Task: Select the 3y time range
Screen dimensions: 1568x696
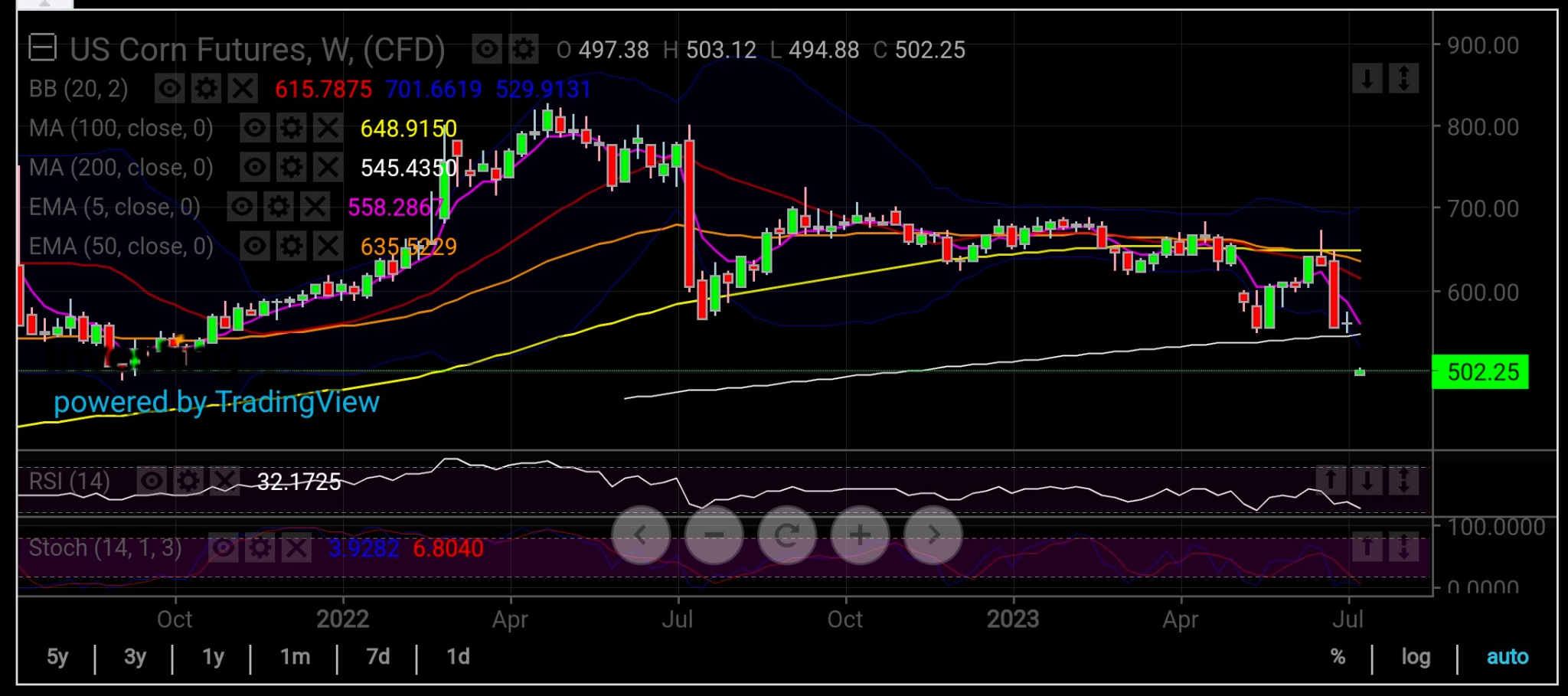Action: tap(135, 657)
